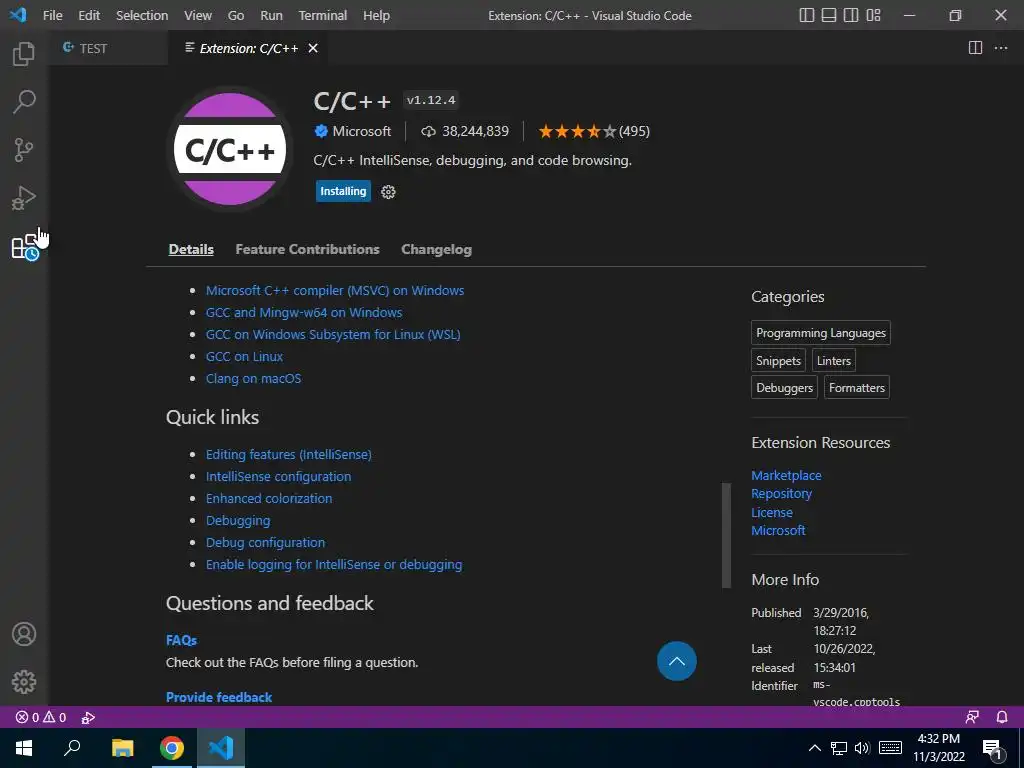Click the scroll-to-top arrow button
This screenshot has width=1024, height=768.
click(x=677, y=661)
